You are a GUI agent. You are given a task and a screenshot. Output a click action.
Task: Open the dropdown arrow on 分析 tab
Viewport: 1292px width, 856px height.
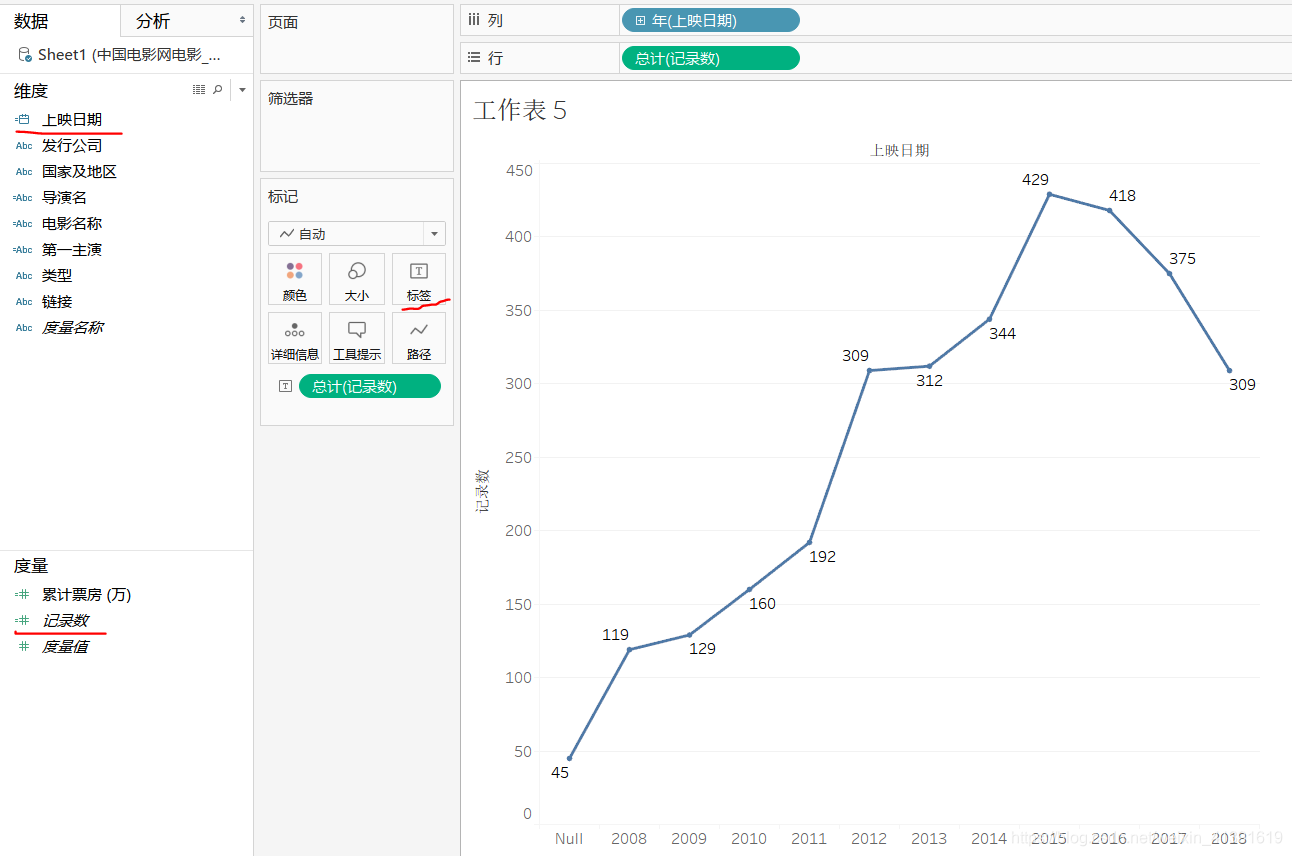[x=242, y=20]
